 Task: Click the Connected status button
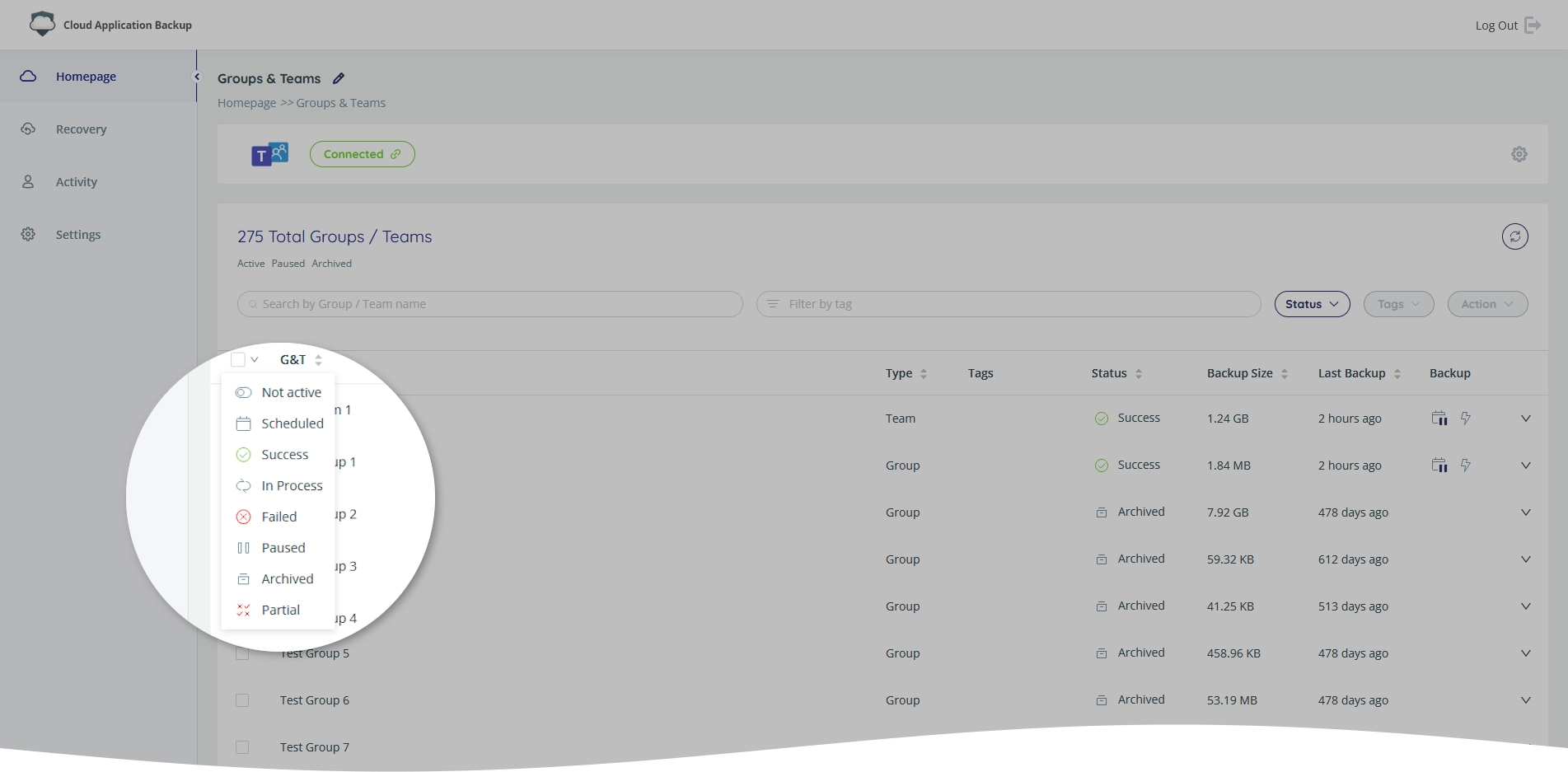[x=362, y=154]
